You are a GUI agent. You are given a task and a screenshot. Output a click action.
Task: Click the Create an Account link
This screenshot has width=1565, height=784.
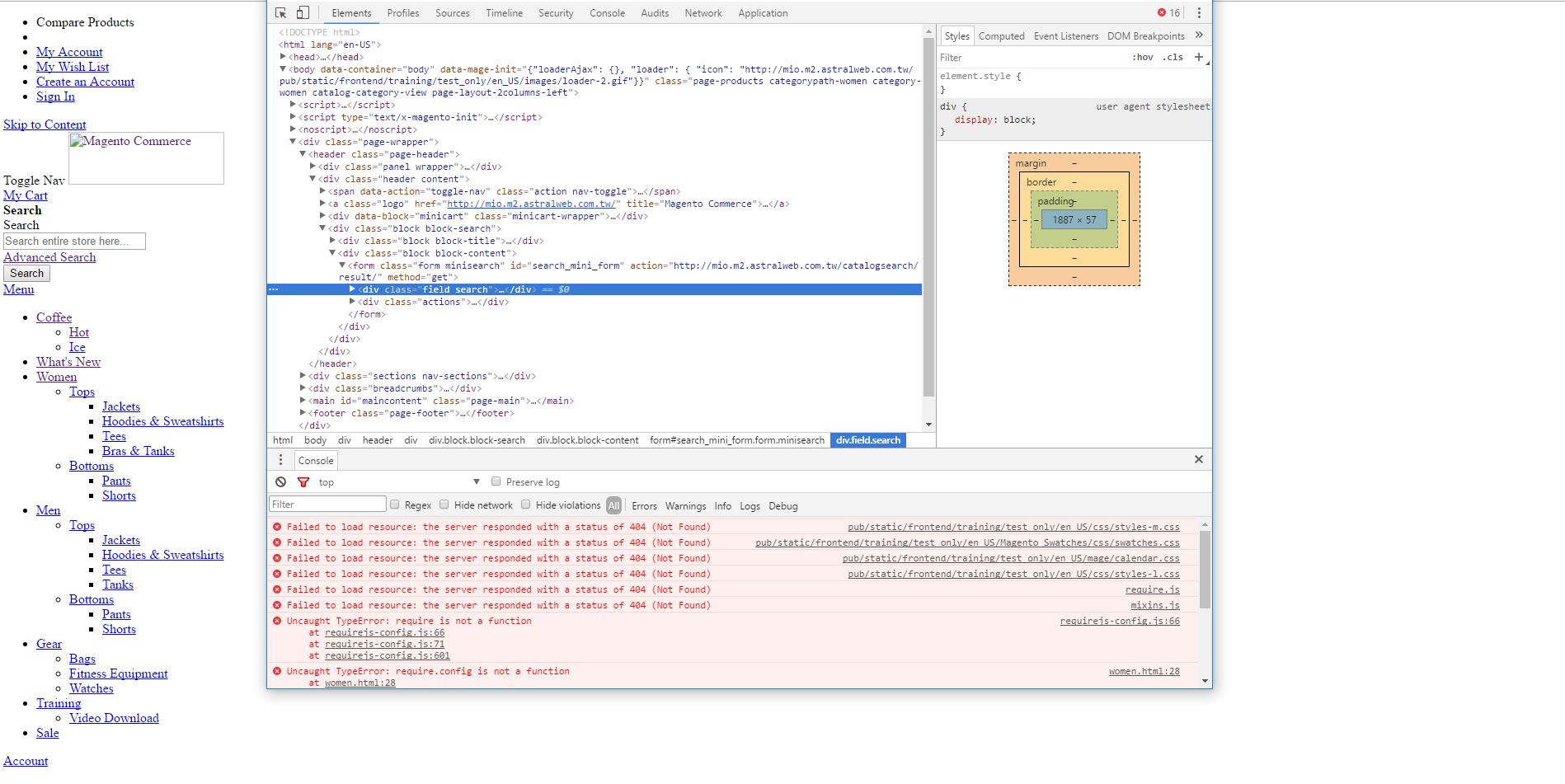tap(85, 82)
